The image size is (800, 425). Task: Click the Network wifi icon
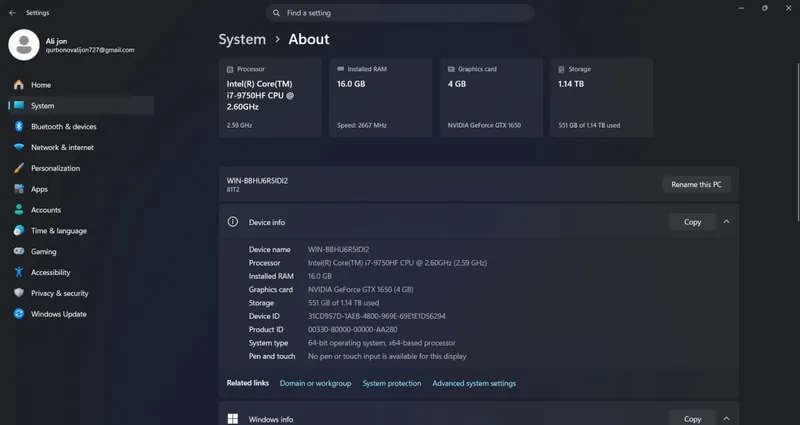[x=19, y=147]
